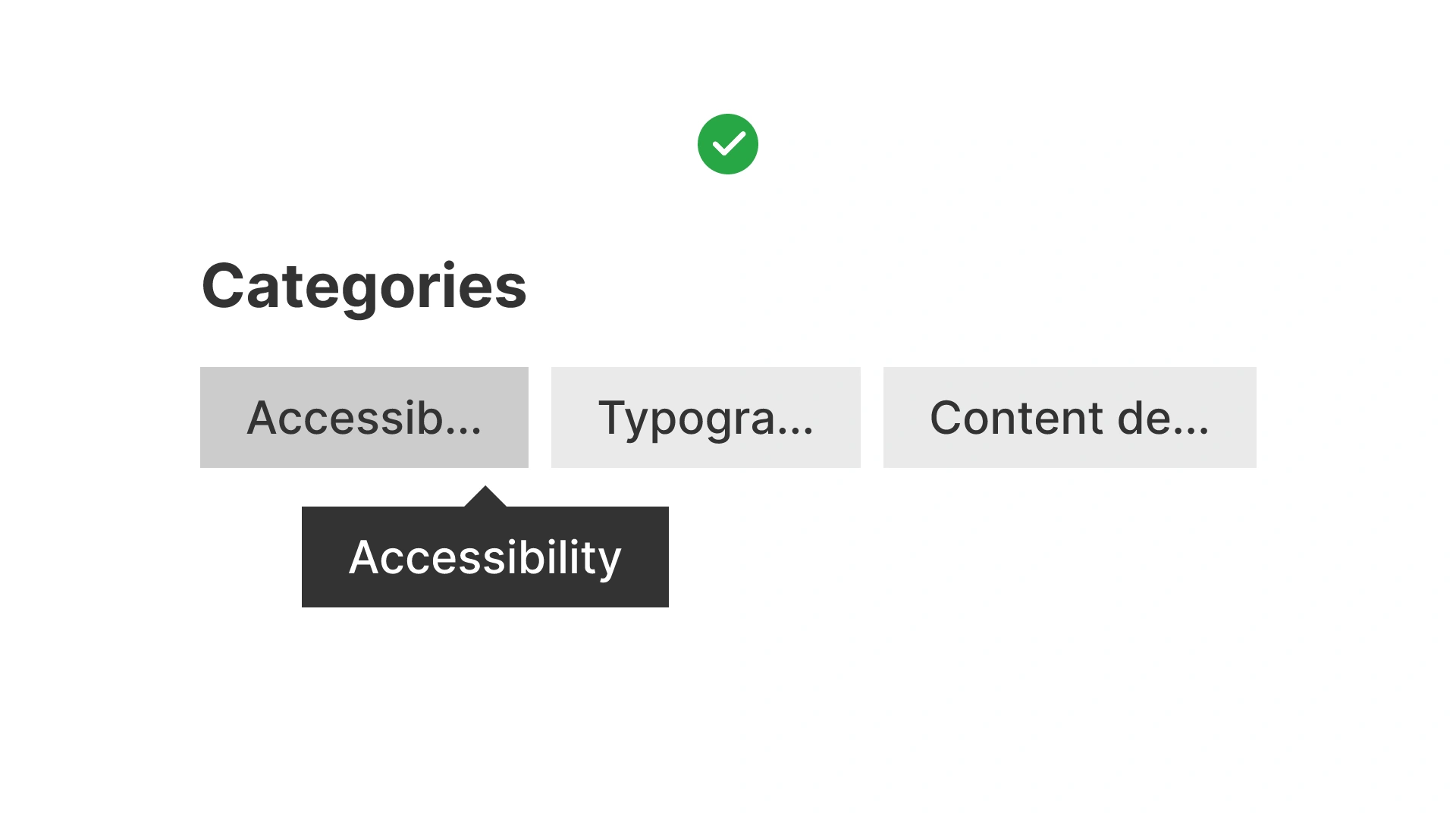Click the Accessibility tooltip label

pyautogui.click(x=485, y=556)
